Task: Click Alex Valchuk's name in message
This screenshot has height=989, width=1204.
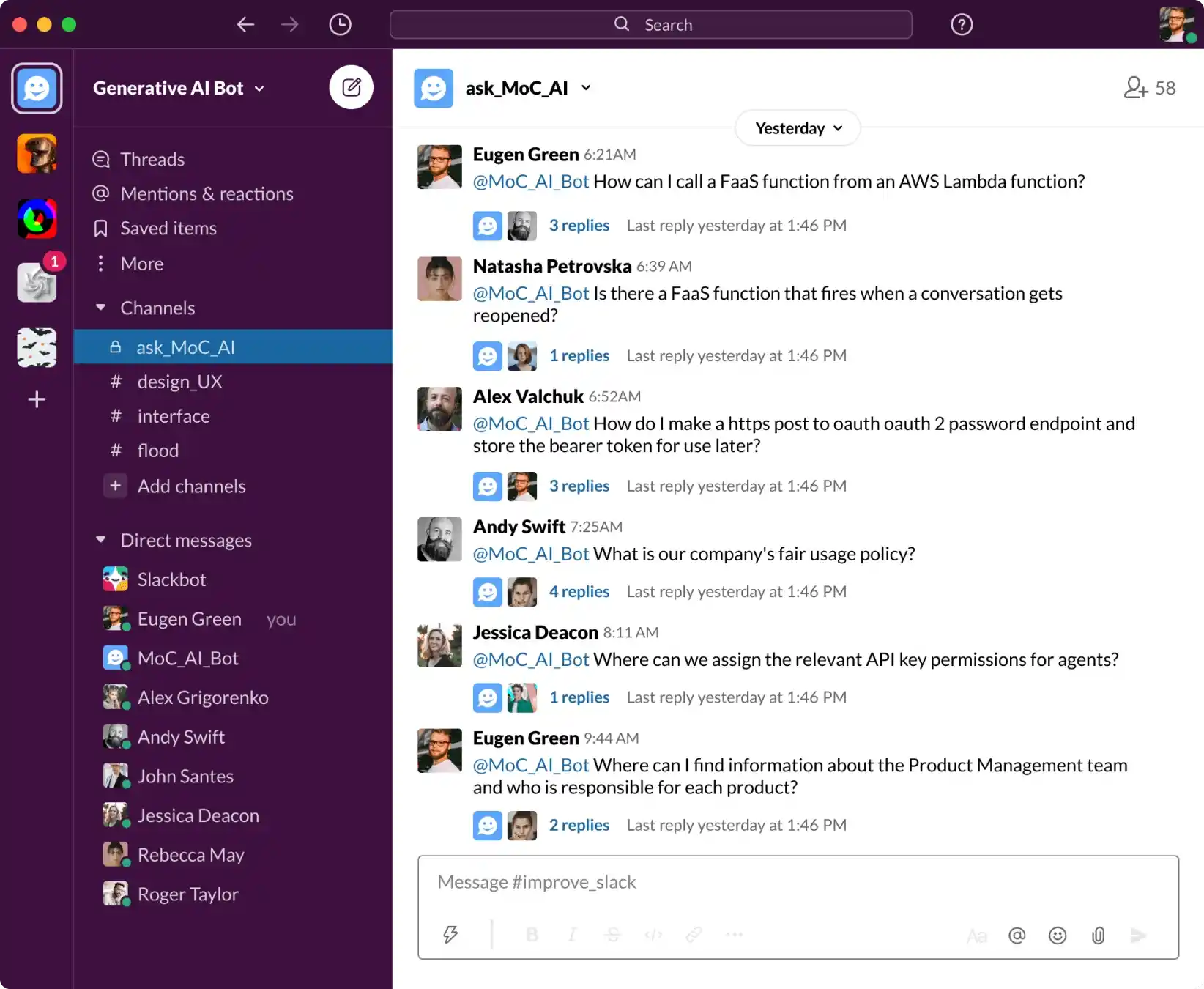Action: pyautogui.click(x=528, y=396)
